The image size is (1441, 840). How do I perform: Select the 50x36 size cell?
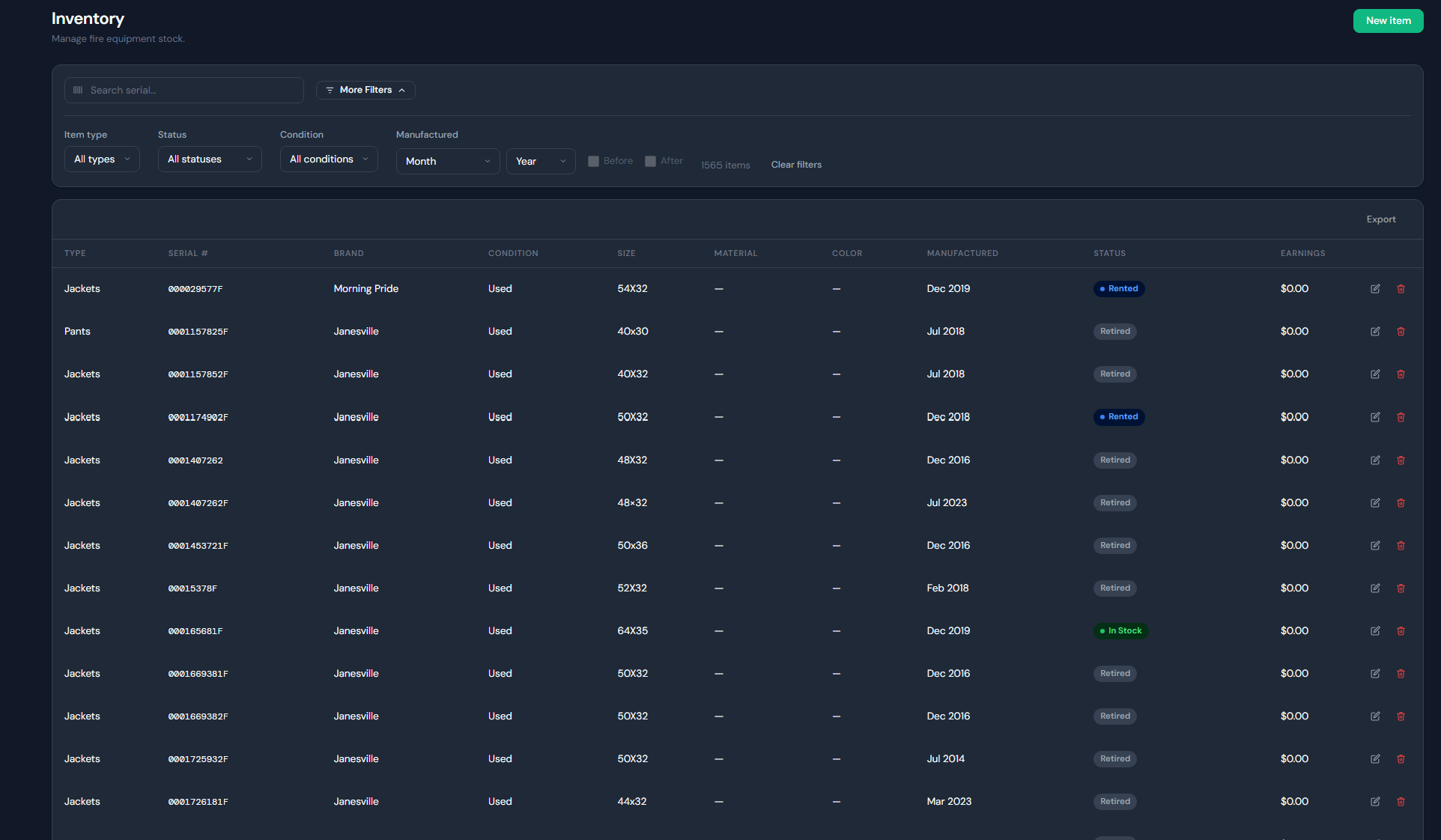pyautogui.click(x=633, y=546)
